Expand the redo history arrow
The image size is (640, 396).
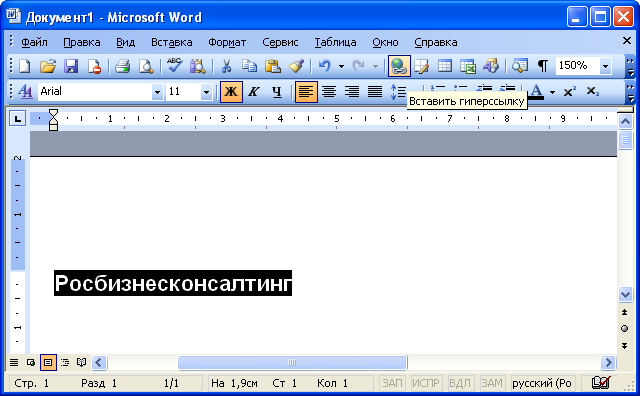tap(375, 66)
